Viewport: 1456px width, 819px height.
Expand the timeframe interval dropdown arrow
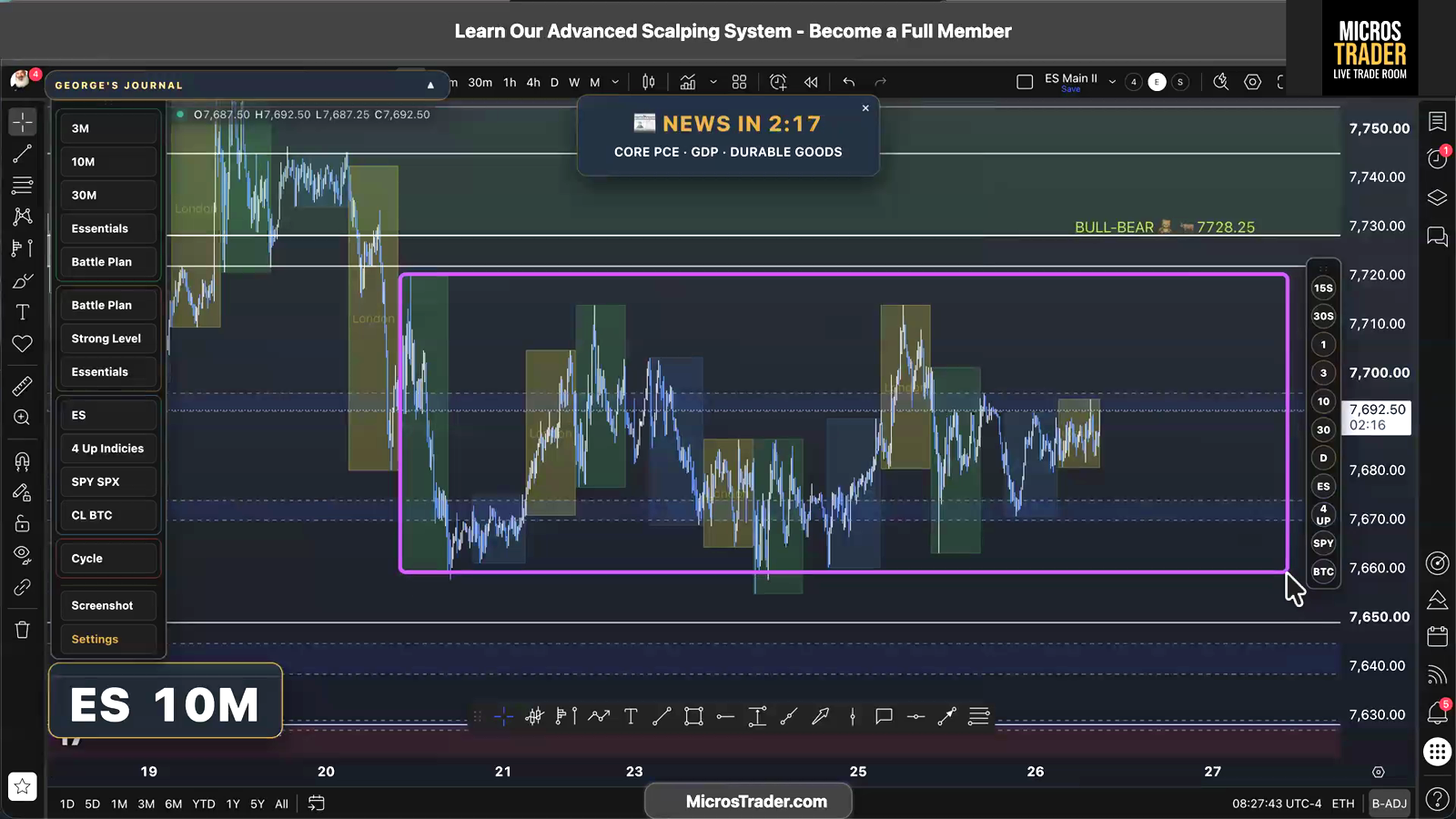click(616, 82)
